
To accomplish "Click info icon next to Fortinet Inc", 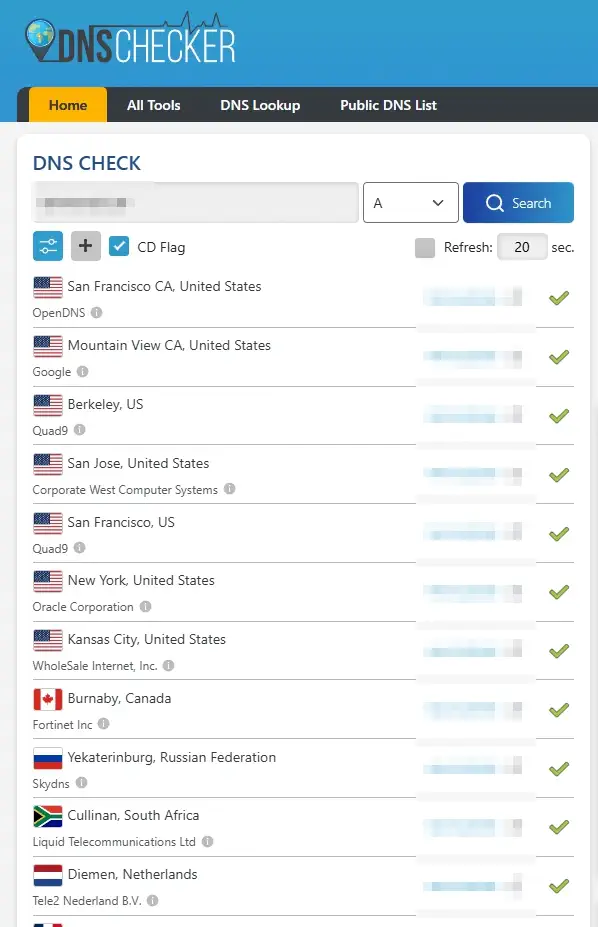I will tap(103, 724).
